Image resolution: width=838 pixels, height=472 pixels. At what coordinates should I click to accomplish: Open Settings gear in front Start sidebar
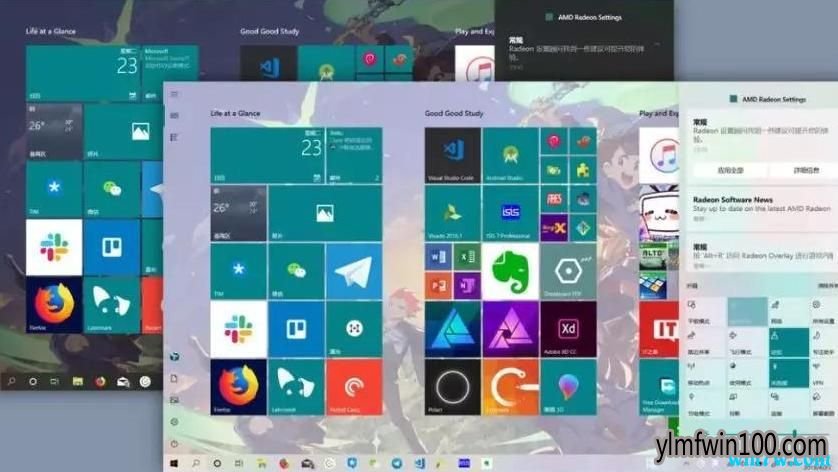(x=174, y=422)
